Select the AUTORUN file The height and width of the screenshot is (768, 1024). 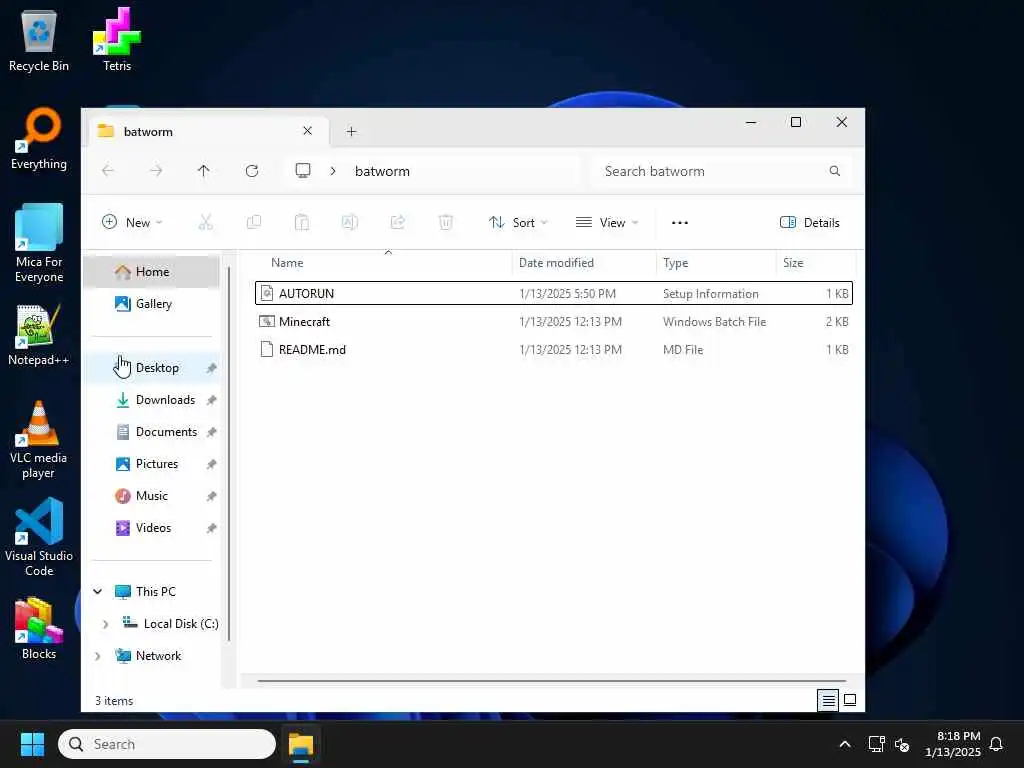[x=554, y=293]
